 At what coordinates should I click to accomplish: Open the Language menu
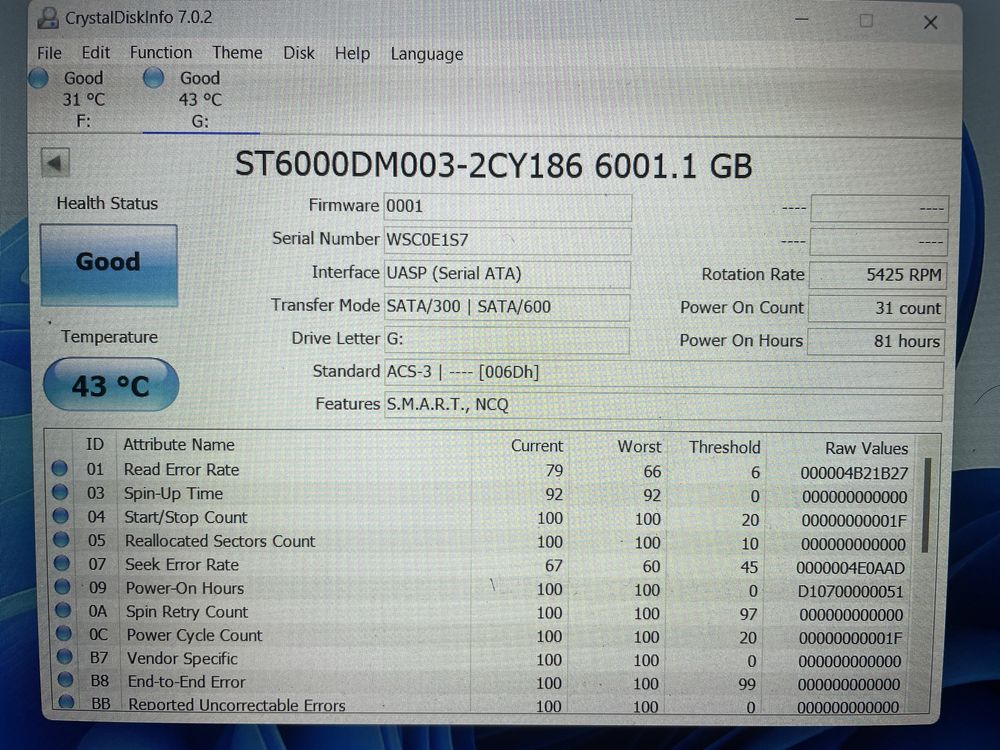coord(427,55)
